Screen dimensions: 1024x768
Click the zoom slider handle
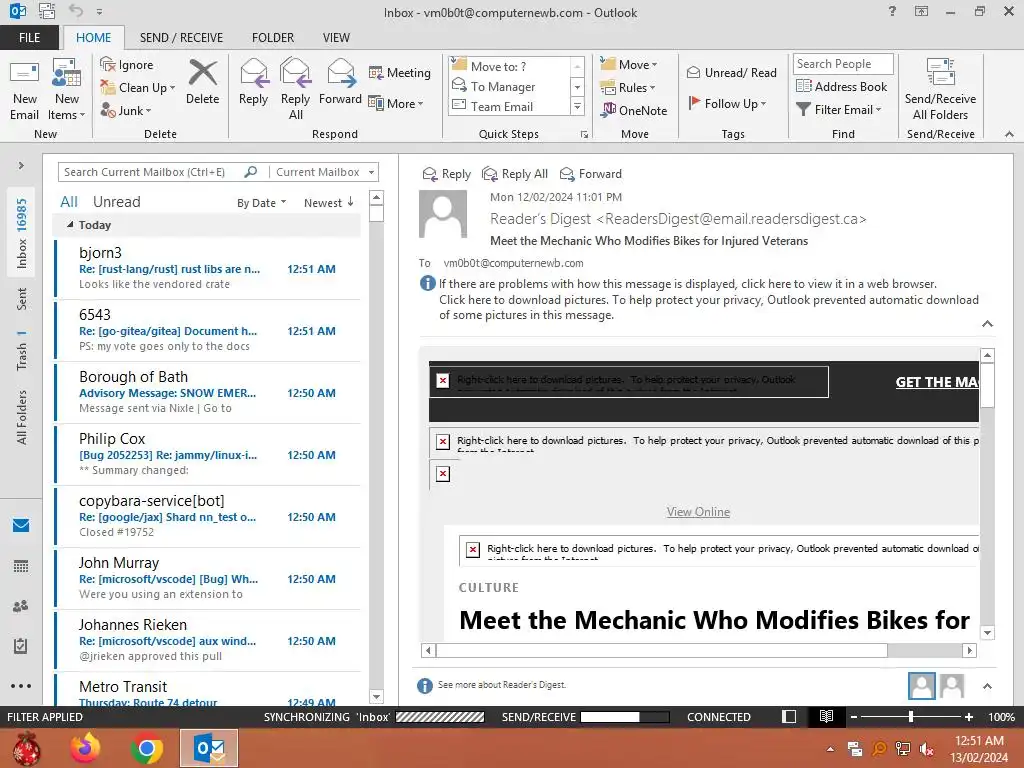911,716
